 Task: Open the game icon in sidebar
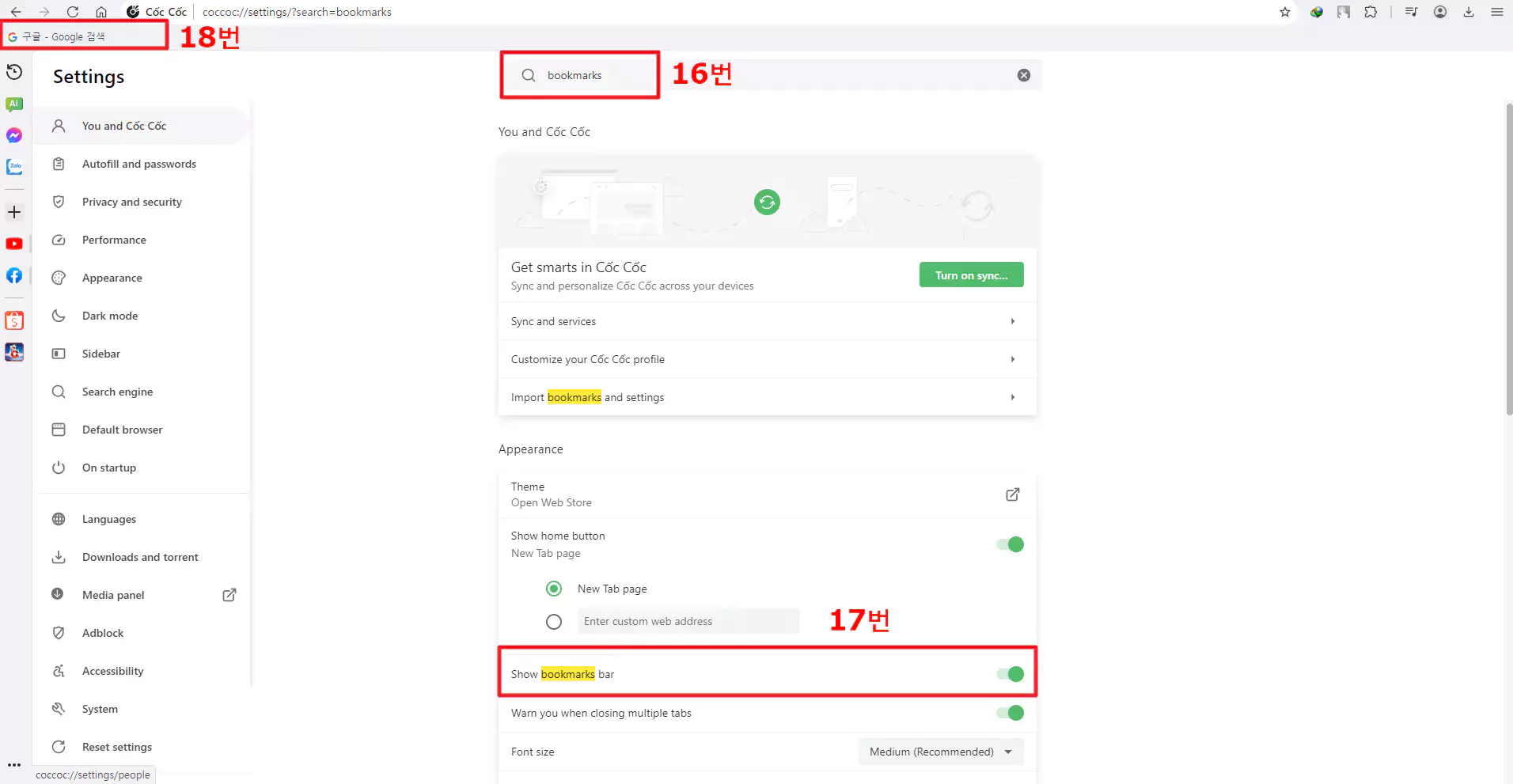pos(14,352)
